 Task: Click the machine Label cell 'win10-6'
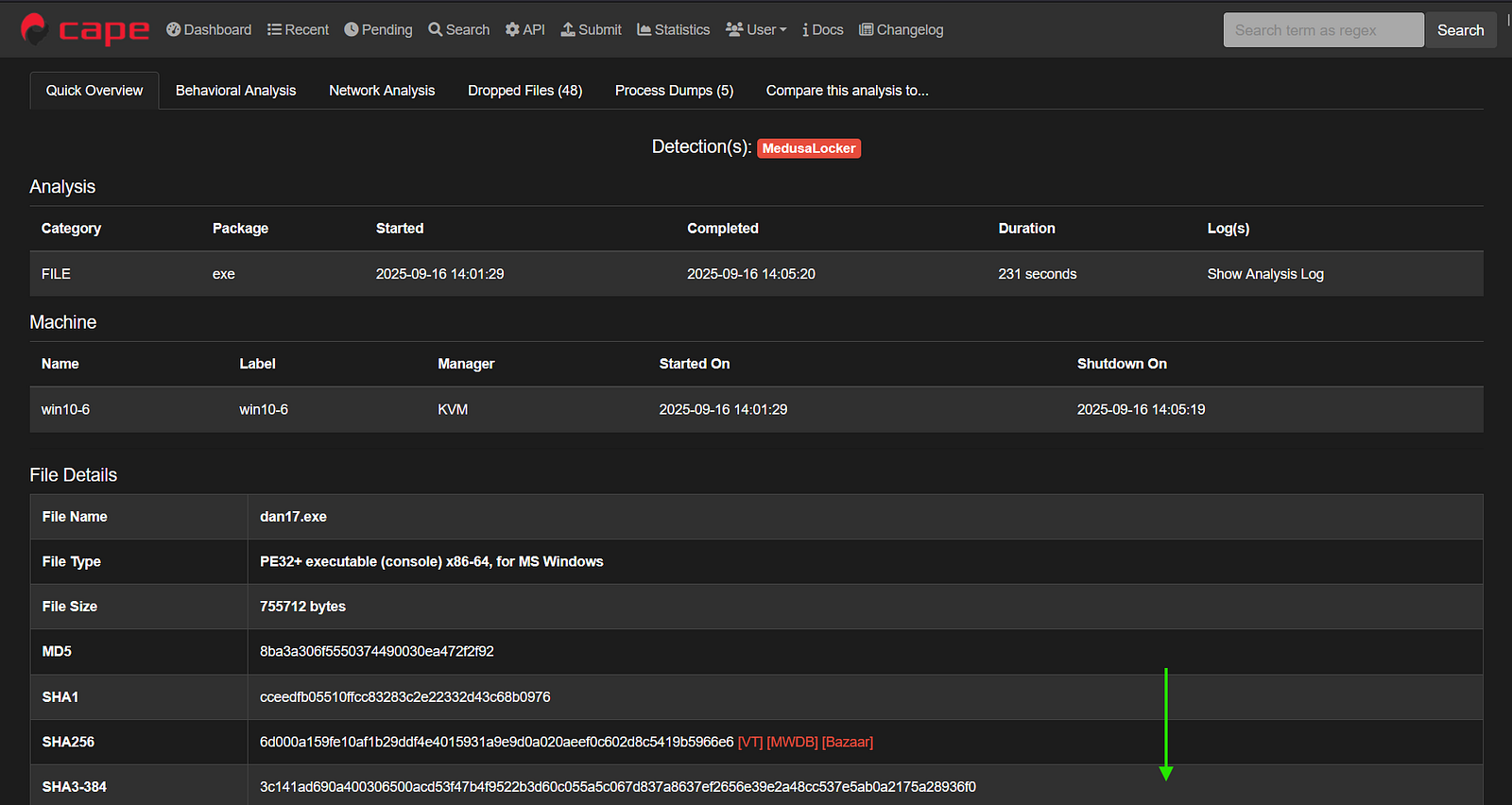point(264,410)
